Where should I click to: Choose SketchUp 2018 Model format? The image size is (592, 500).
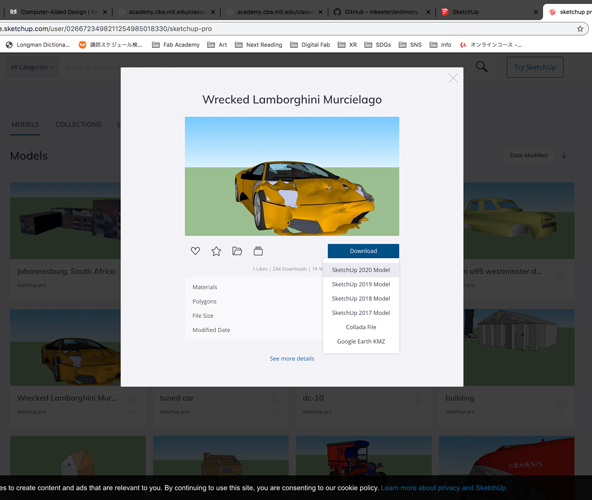coord(361,299)
